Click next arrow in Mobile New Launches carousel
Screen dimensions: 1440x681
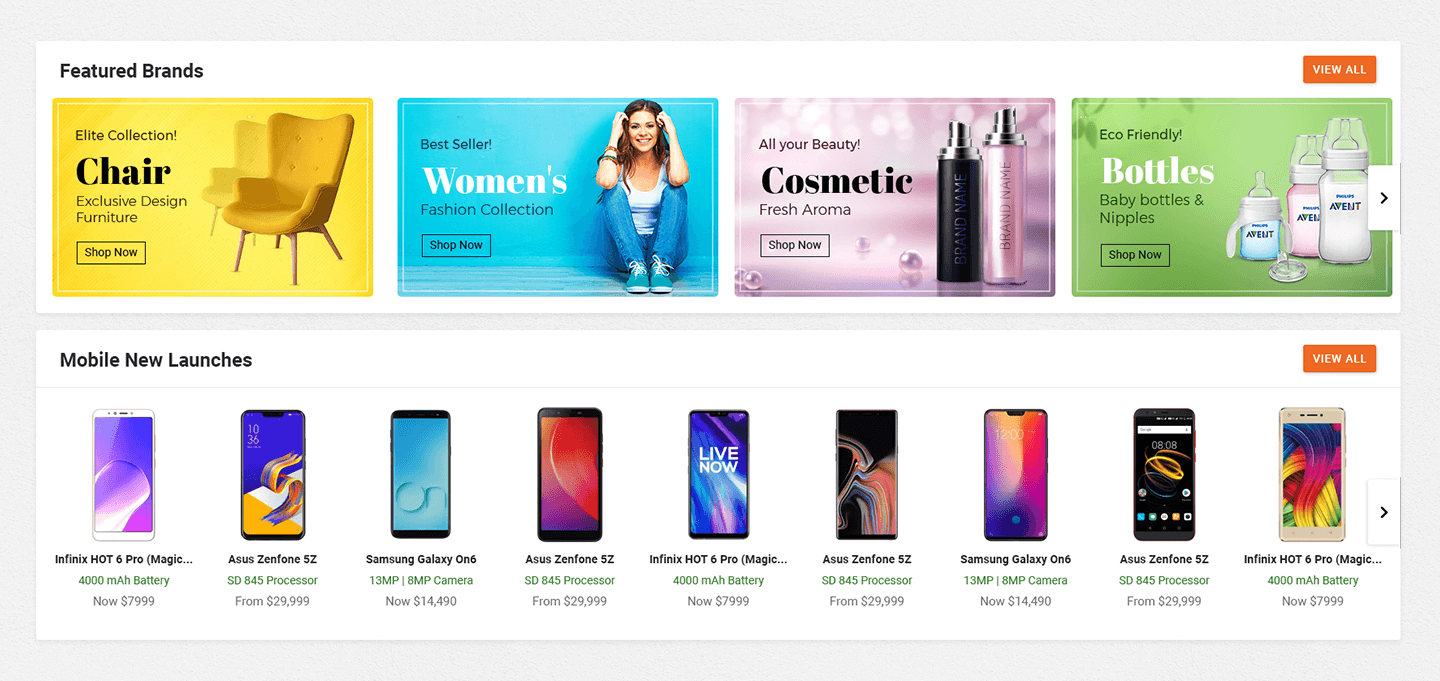tap(1384, 512)
